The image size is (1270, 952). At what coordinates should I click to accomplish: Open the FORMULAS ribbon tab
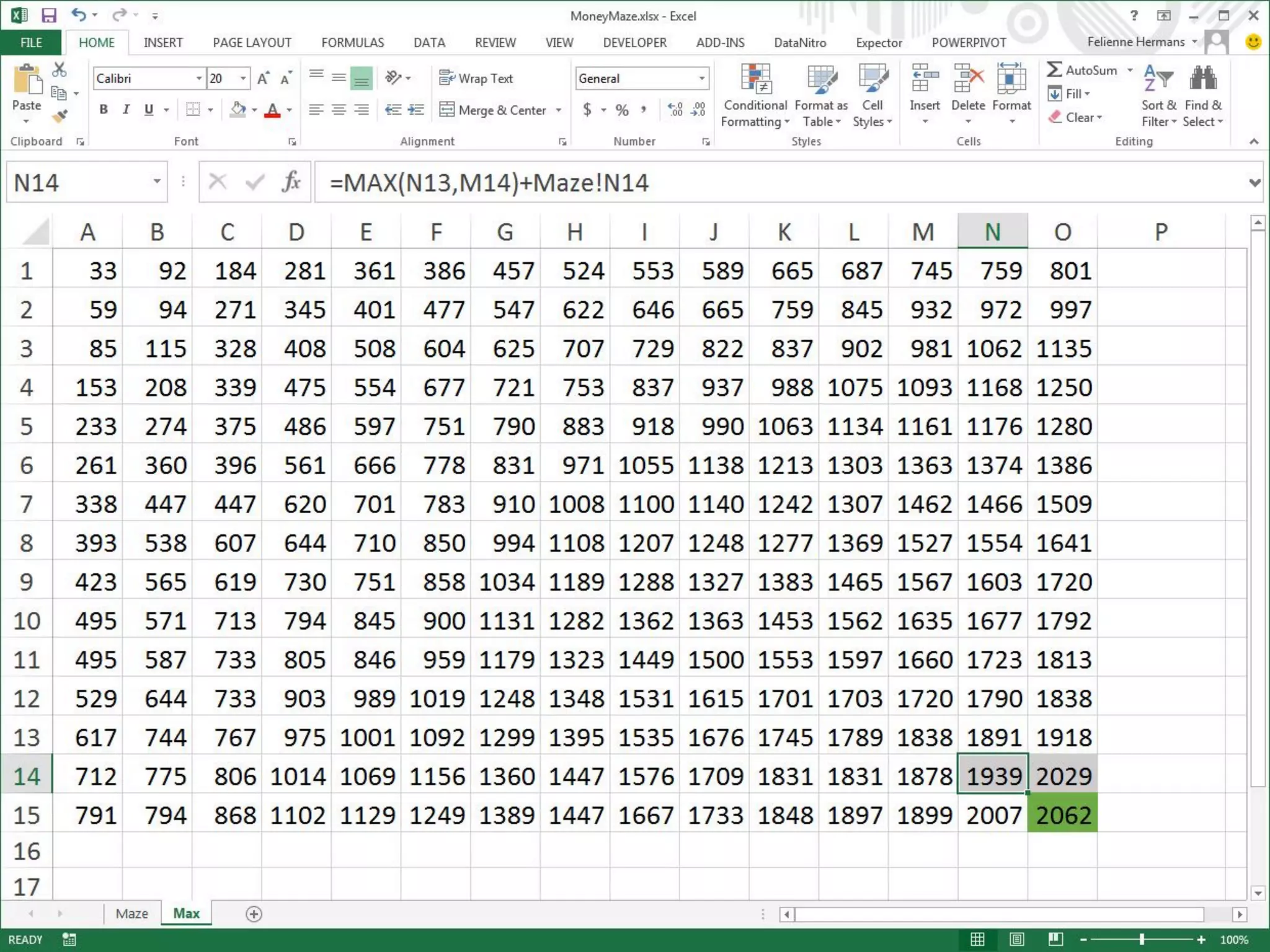pos(352,43)
